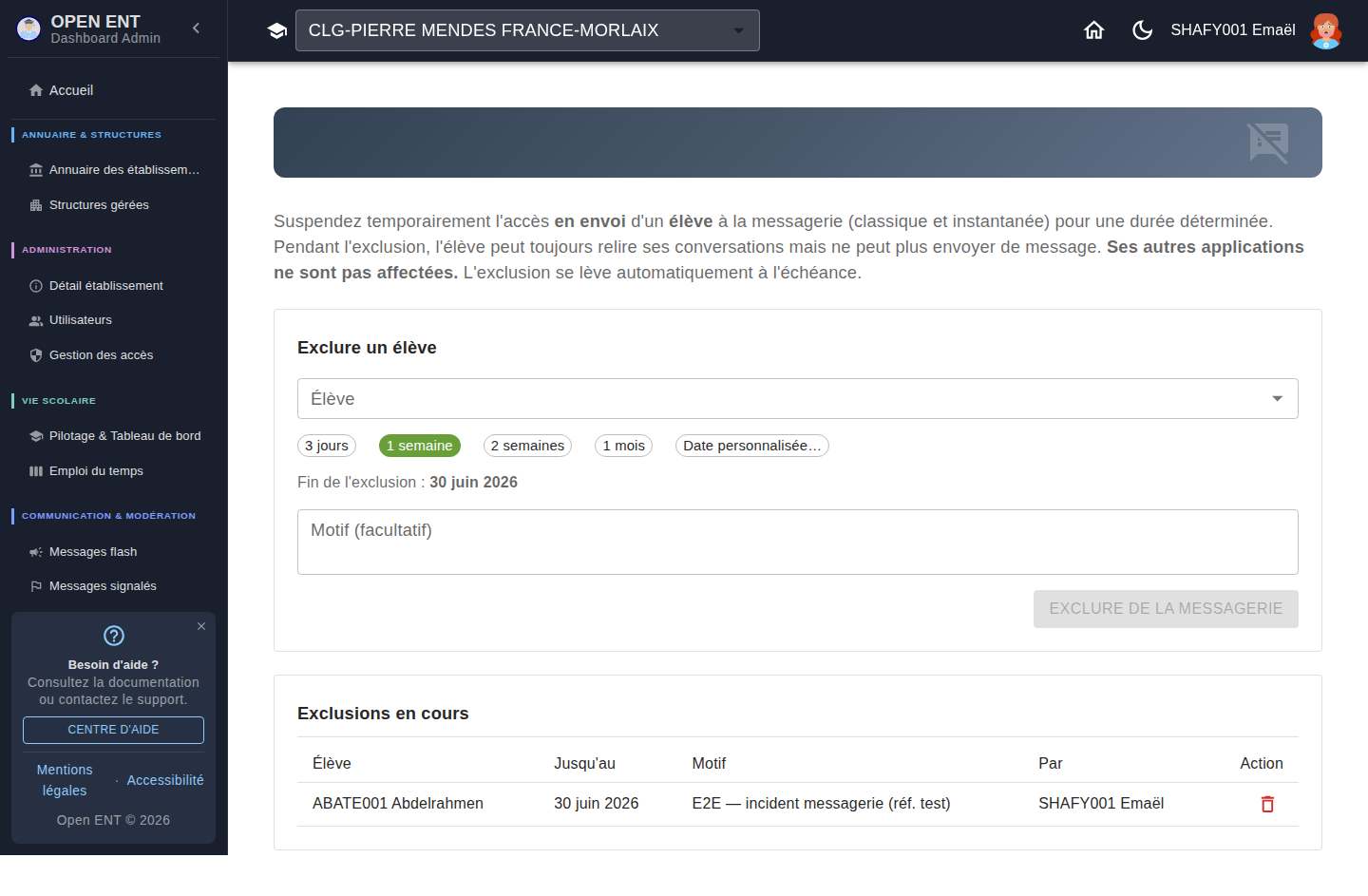Choose the 2 semaines duration chip
The width and height of the screenshot is (1368, 896).
point(528,446)
